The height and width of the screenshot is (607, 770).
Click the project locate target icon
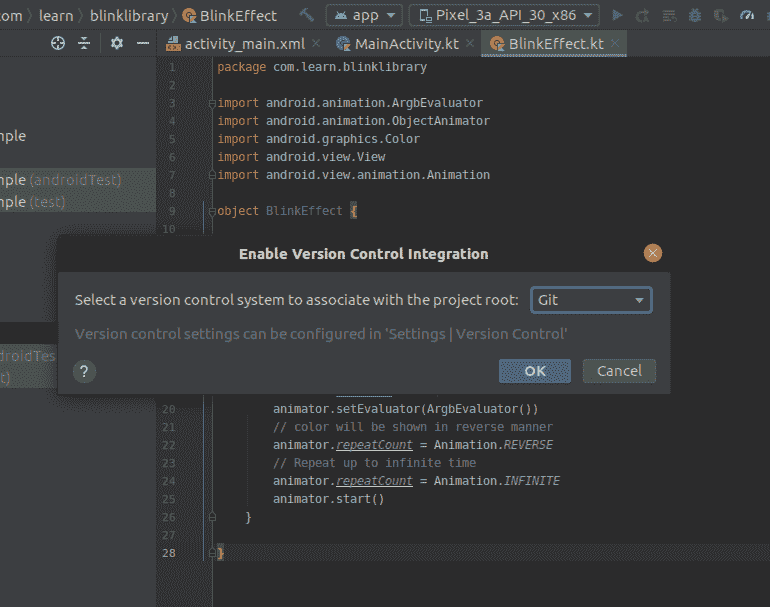click(58, 43)
